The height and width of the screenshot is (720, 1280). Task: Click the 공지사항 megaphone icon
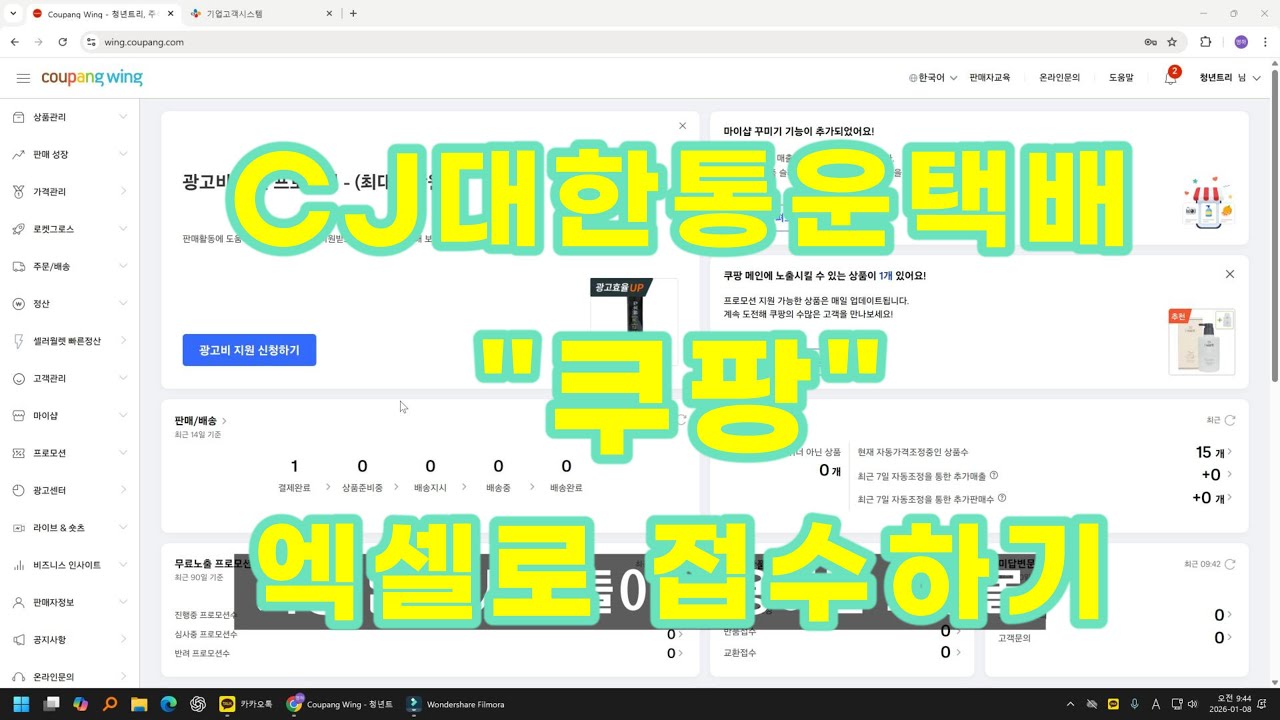coord(19,640)
